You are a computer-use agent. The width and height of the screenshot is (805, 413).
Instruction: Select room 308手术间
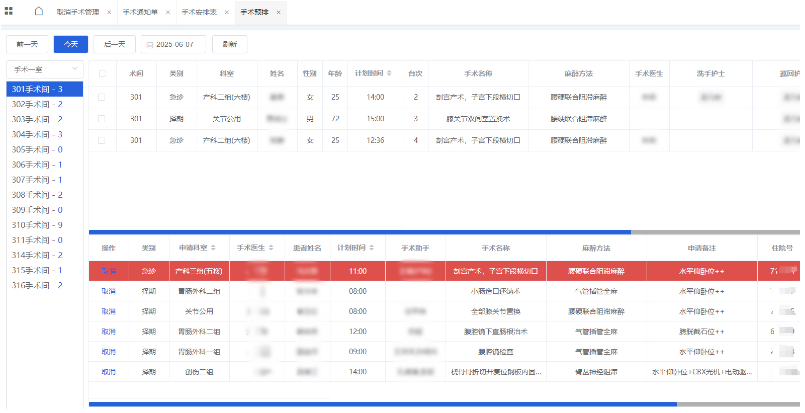tap(45, 195)
